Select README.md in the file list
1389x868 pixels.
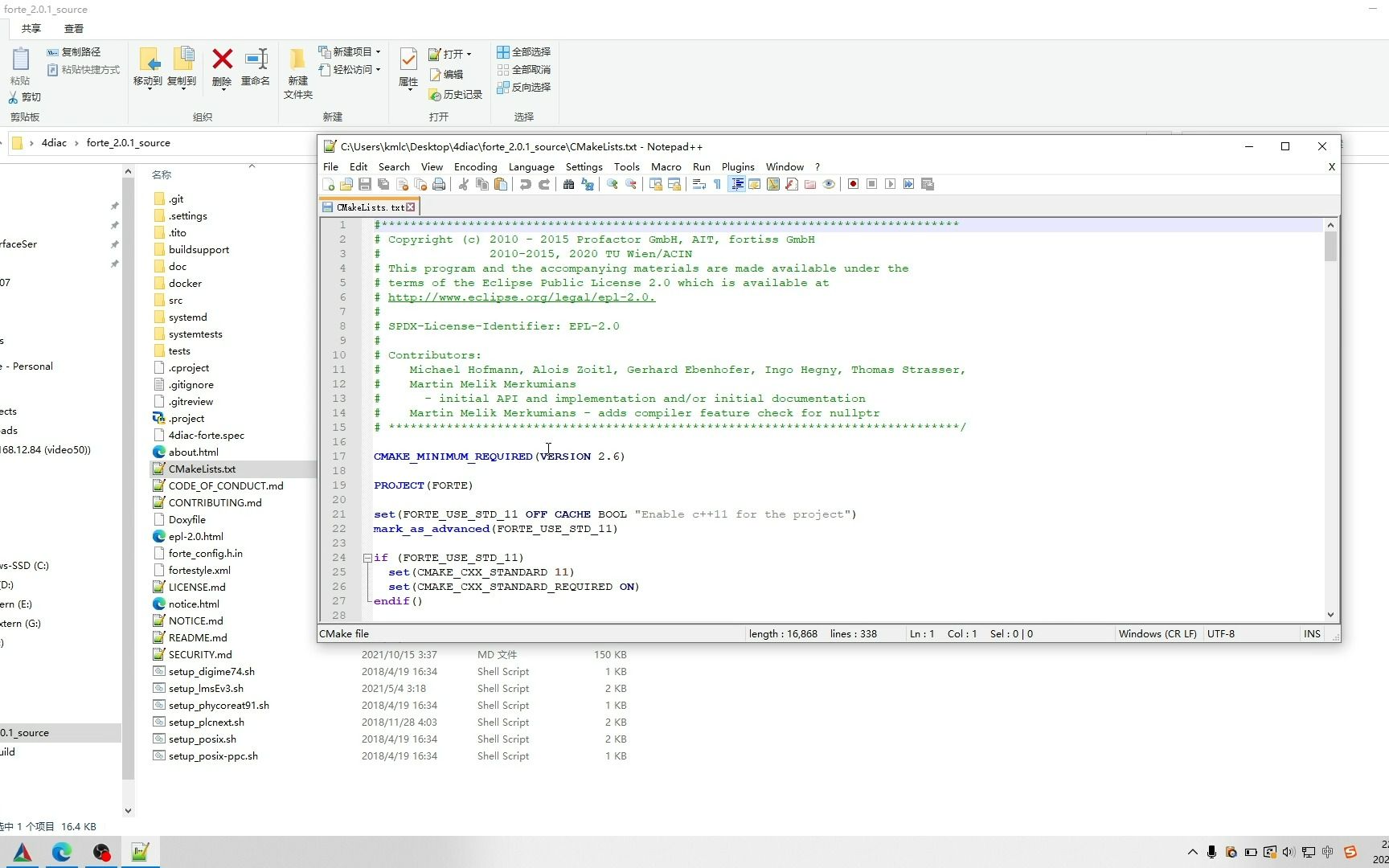coord(198,637)
